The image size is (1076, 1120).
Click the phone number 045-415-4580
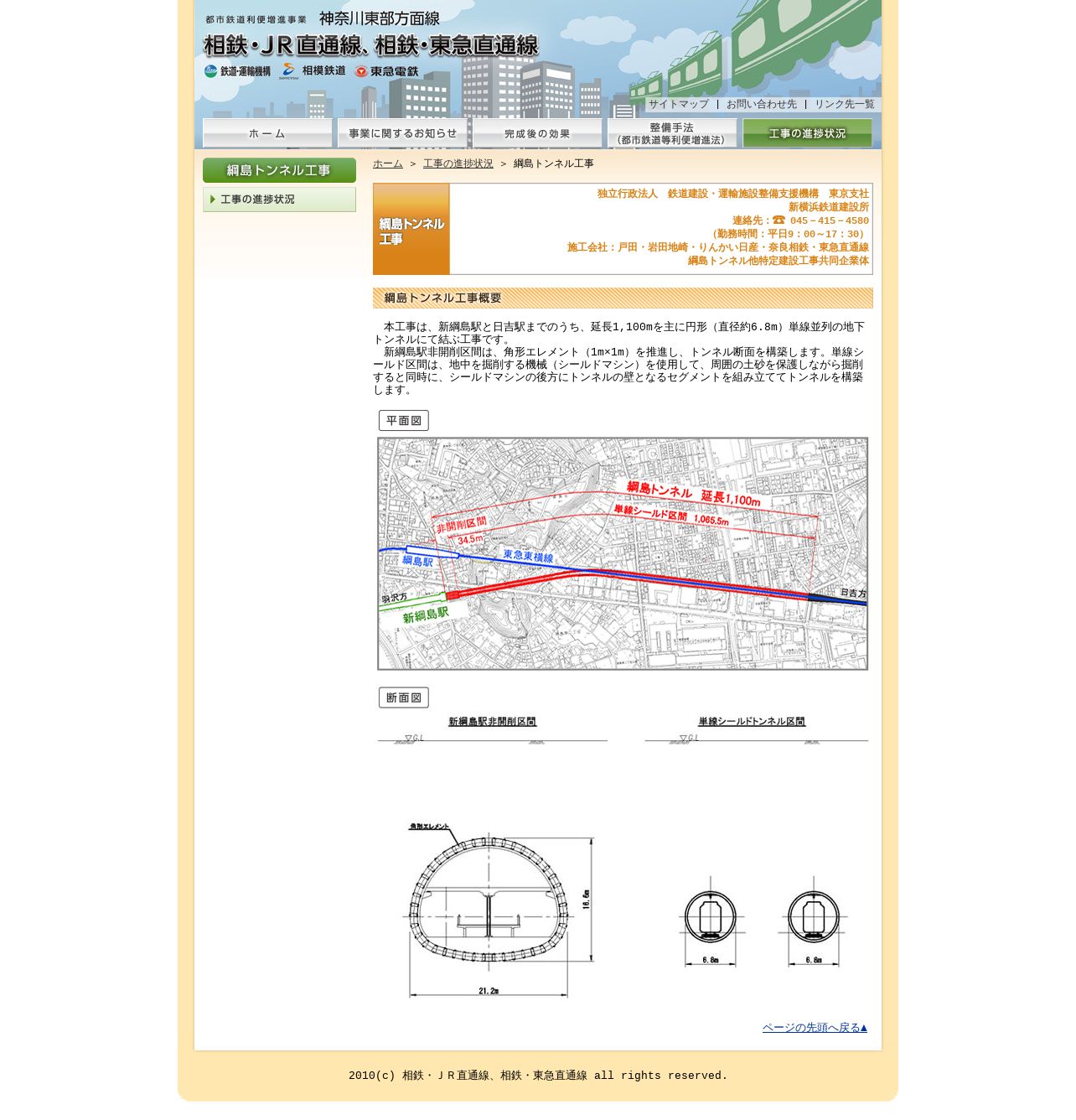[830, 221]
